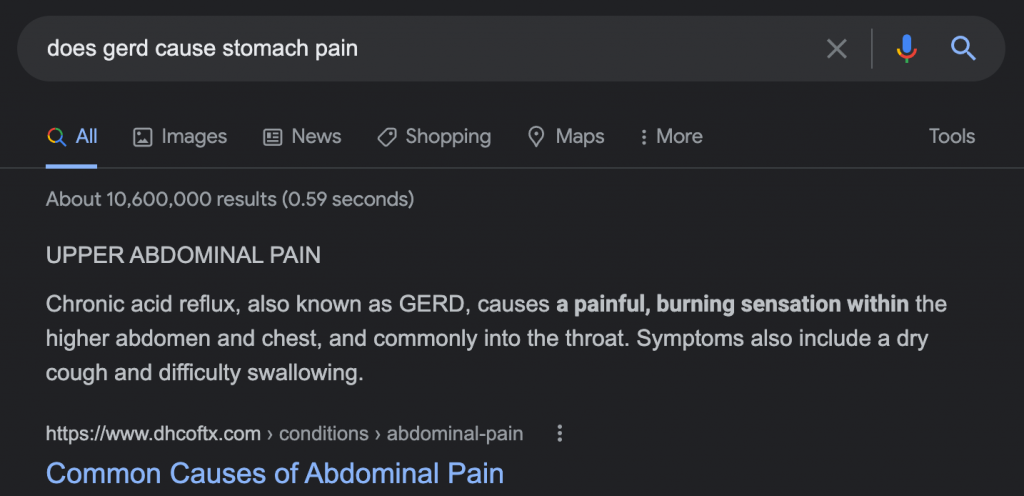Click the Shopping tab tag icon
Viewport: 1024px width, 496px height.
pos(387,137)
